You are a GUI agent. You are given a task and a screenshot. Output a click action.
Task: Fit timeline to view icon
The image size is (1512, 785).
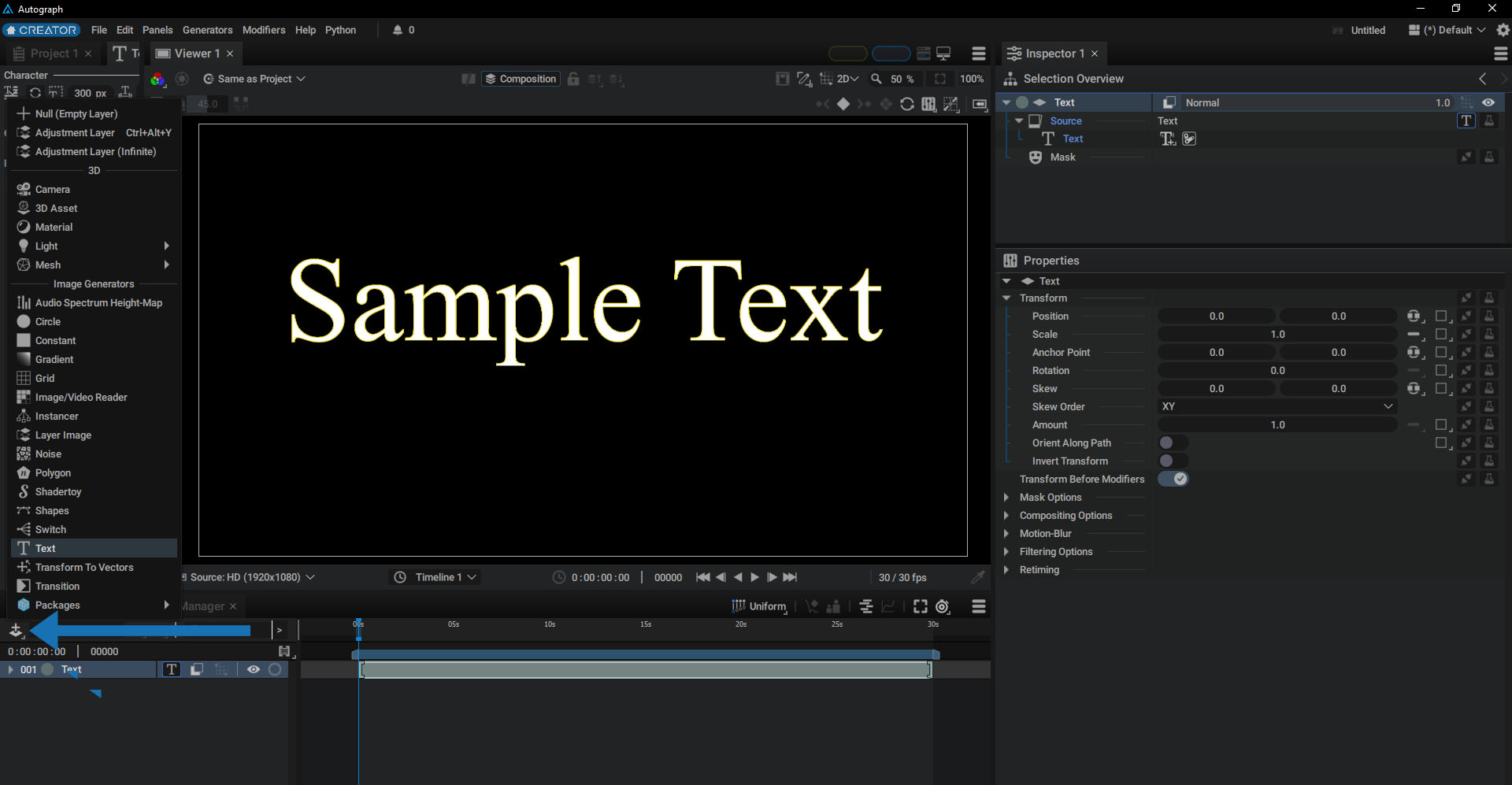(x=920, y=606)
